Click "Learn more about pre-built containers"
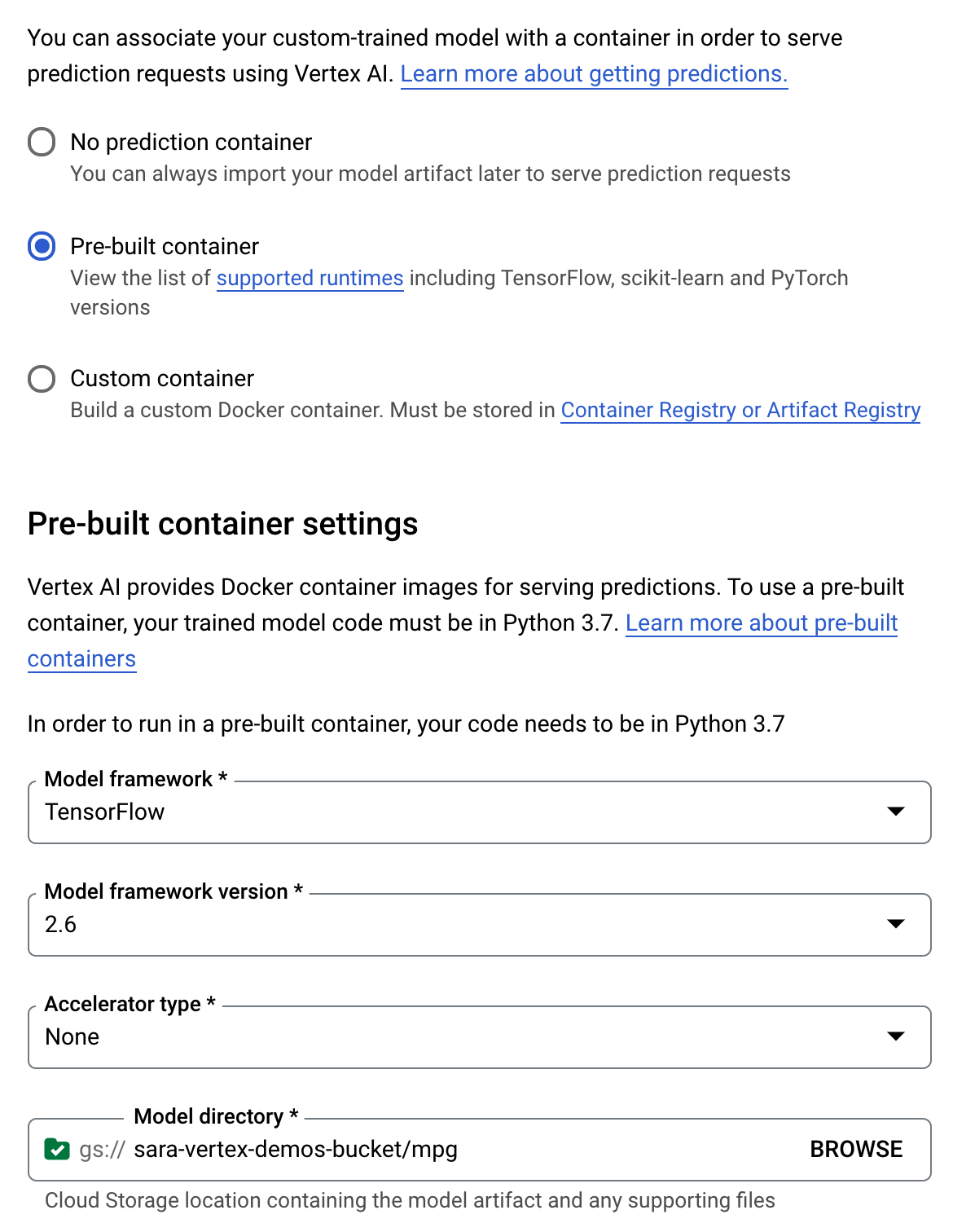The height and width of the screenshot is (1232, 953). (x=762, y=623)
